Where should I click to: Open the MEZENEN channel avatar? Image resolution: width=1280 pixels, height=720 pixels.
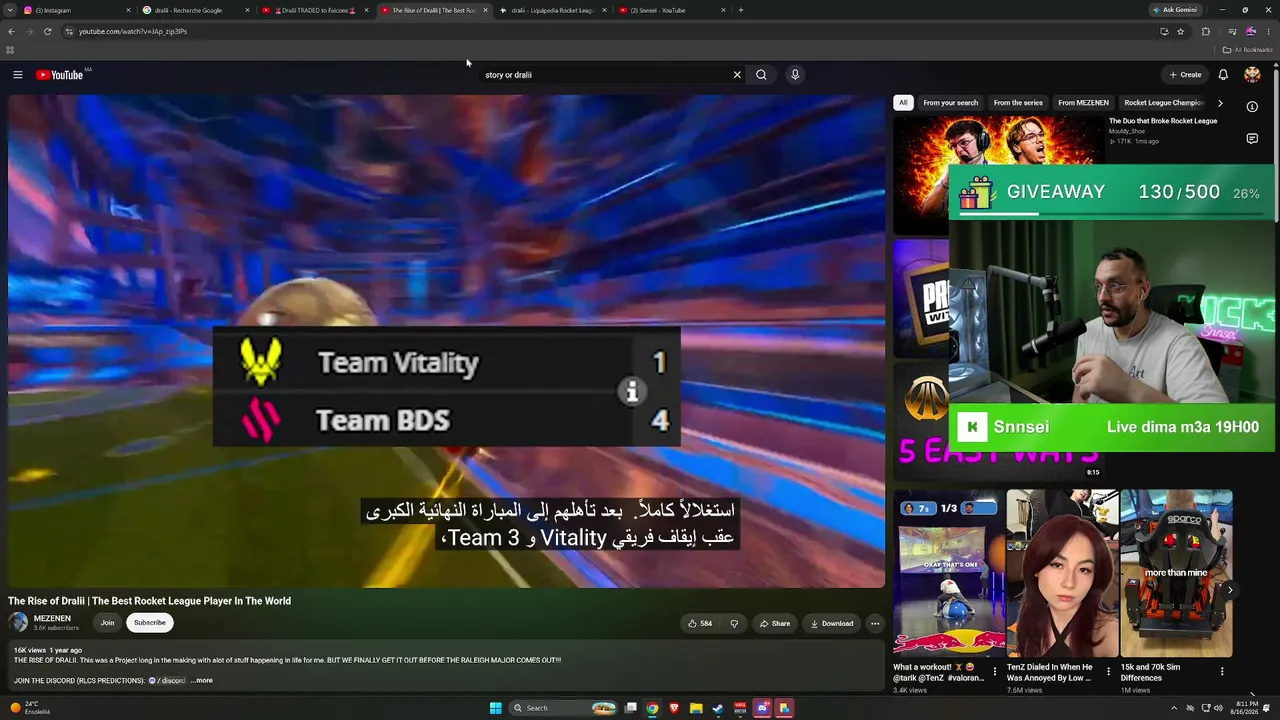click(18, 622)
